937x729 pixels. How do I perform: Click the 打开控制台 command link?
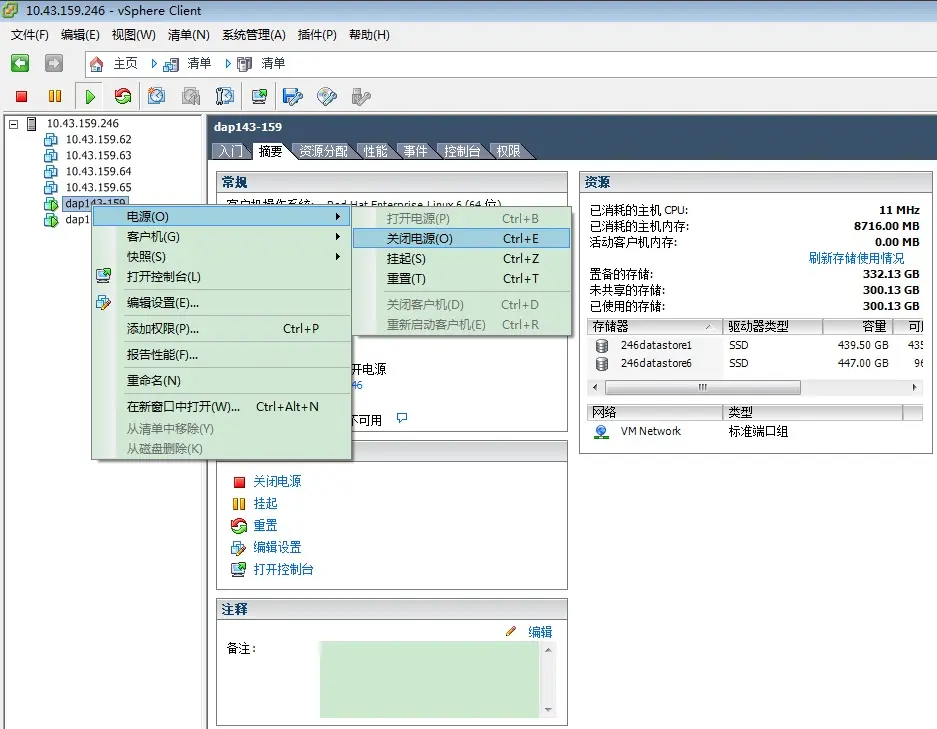(283, 569)
